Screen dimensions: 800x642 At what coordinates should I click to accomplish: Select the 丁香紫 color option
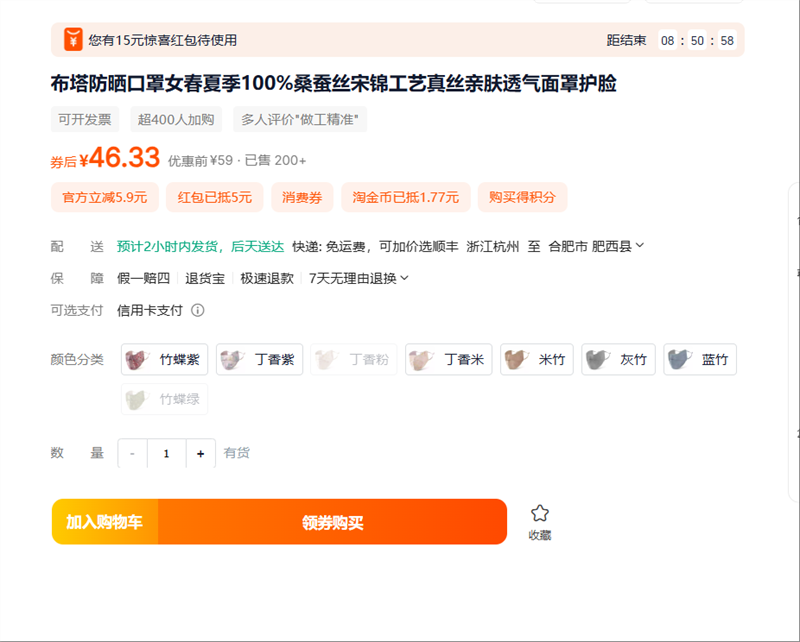[259, 360]
